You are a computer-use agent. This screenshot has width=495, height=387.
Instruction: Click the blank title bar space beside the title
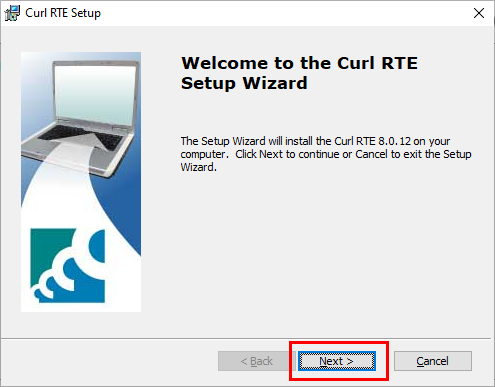283,13
